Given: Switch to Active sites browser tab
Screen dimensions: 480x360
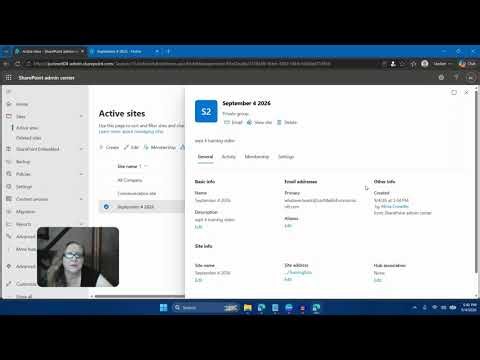Looking at the screenshot, I should [x=50, y=51].
